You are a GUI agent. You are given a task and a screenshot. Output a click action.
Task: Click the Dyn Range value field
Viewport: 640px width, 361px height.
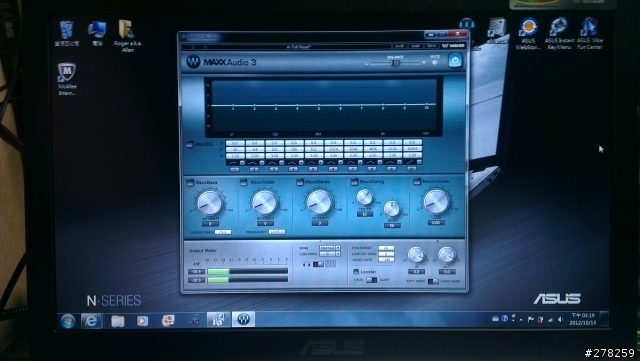[386, 248]
